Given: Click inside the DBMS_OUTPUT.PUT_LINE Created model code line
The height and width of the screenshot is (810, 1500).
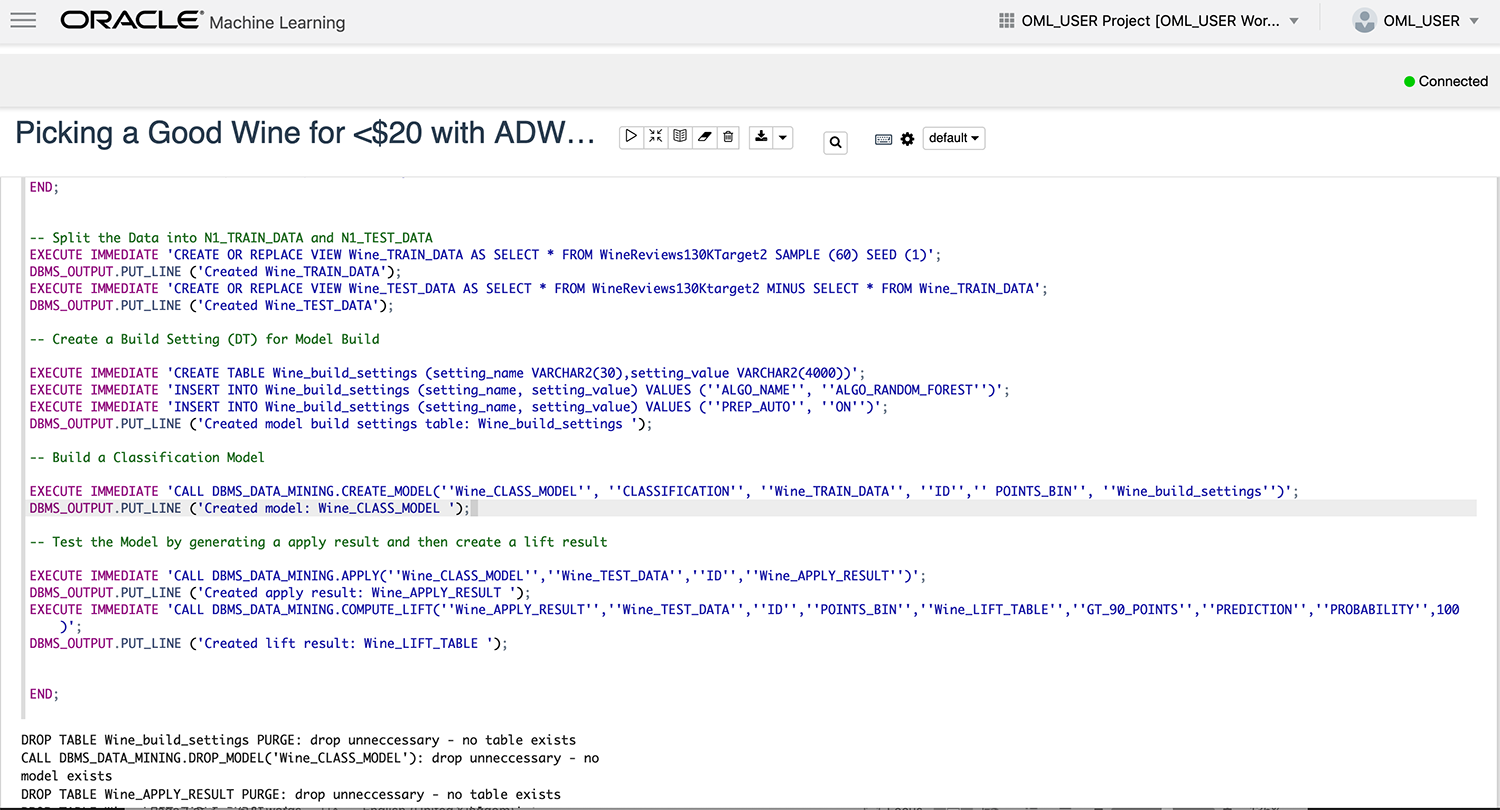Looking at the screenshot, I should tap(250, 508).
